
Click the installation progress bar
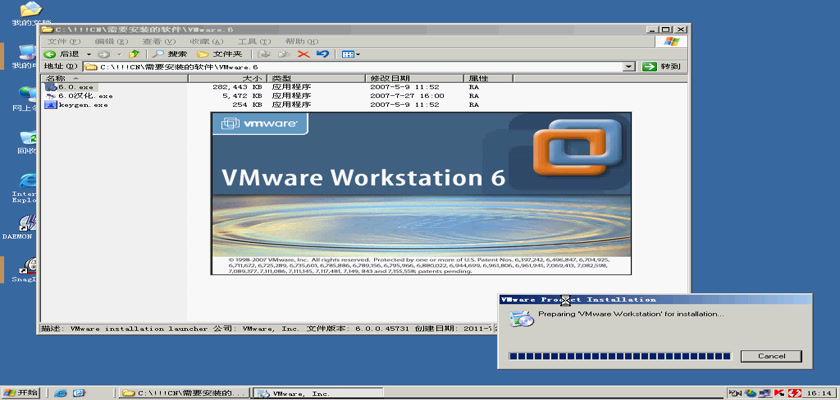[x=619, y=356]
